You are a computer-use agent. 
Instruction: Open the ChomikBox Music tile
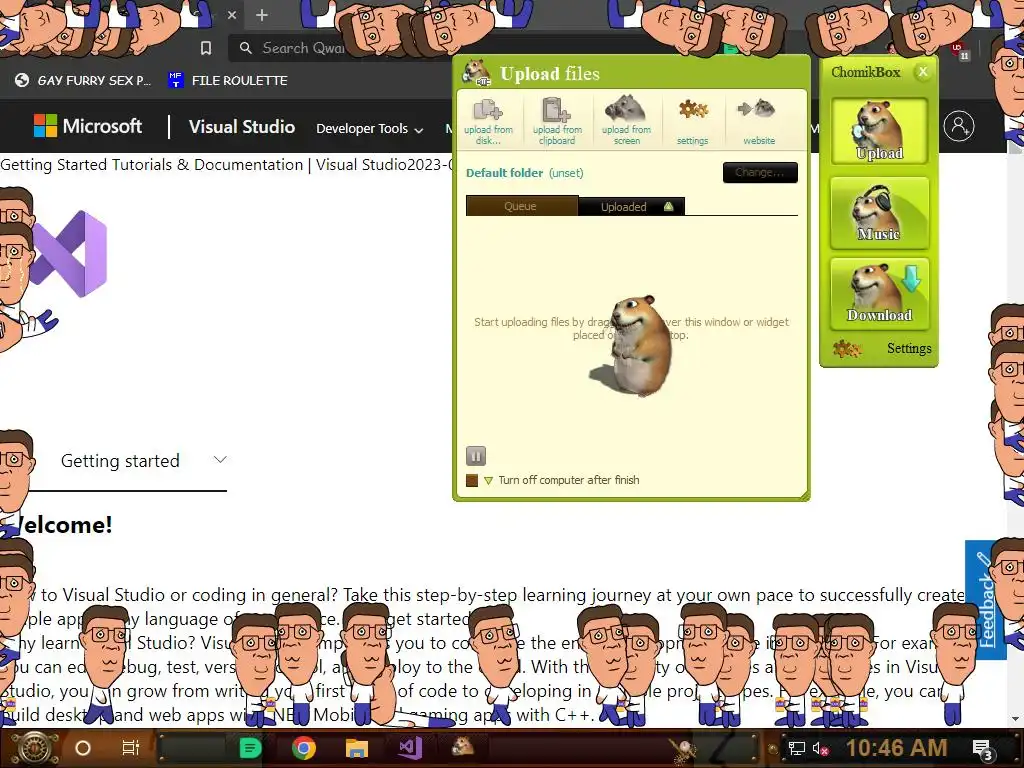[880, 213]
